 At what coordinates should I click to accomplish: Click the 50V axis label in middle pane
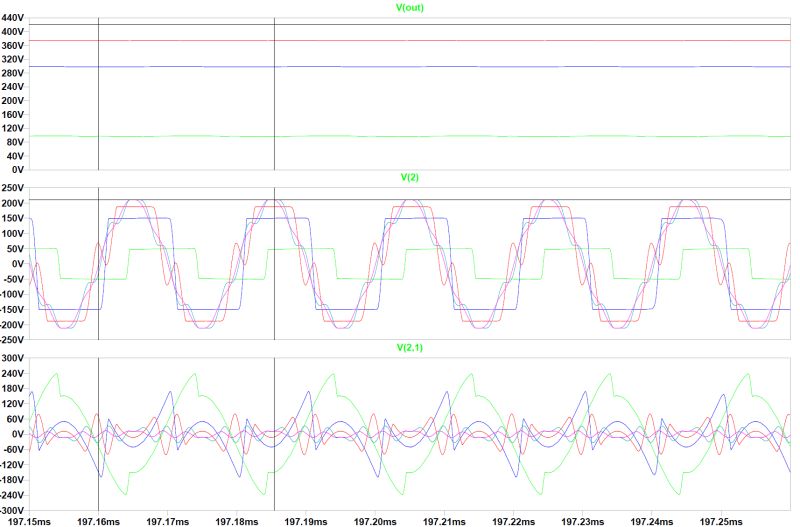pyautogui.click(x=15, y=248)
